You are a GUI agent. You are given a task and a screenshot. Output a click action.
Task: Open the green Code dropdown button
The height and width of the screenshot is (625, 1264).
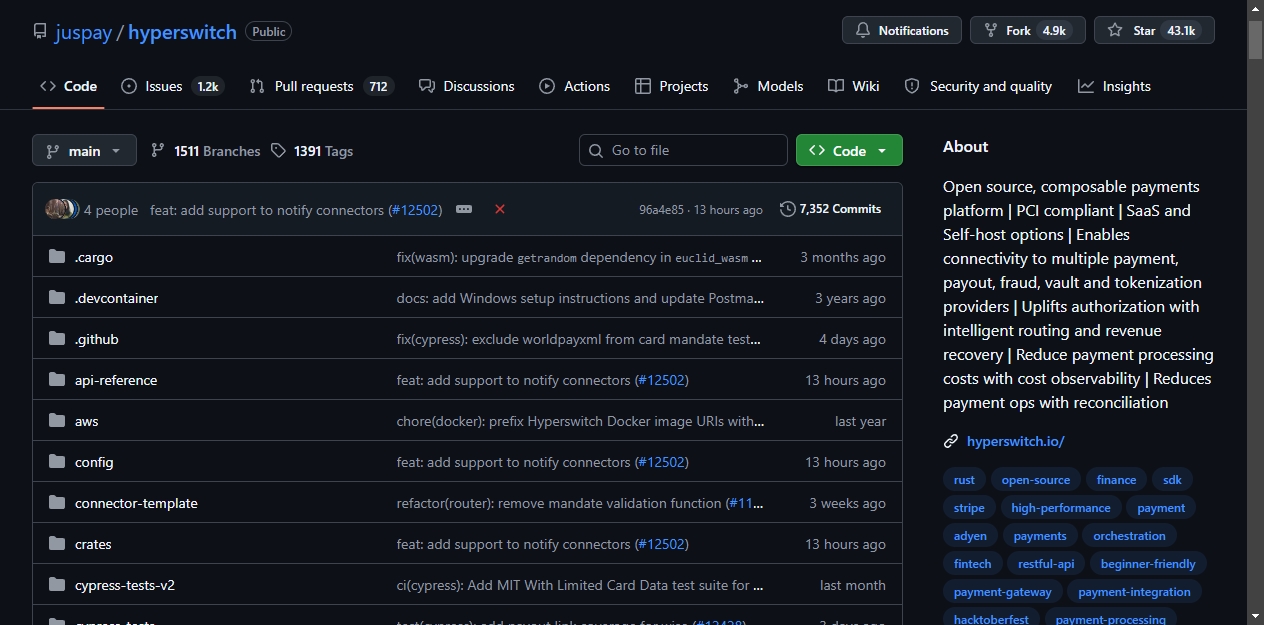tap(849, 150)
